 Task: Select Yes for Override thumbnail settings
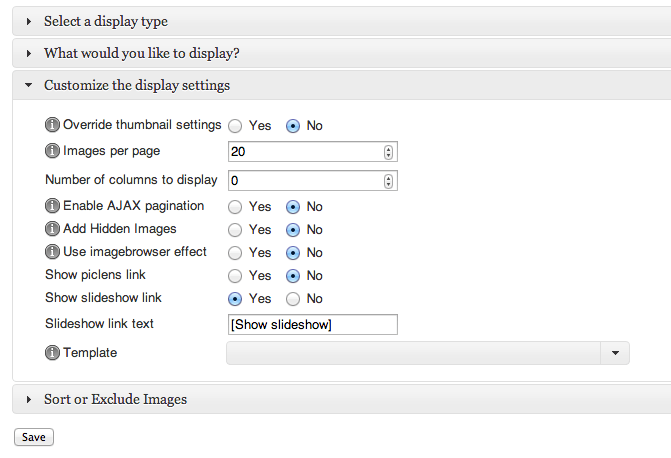click(235, 126)
